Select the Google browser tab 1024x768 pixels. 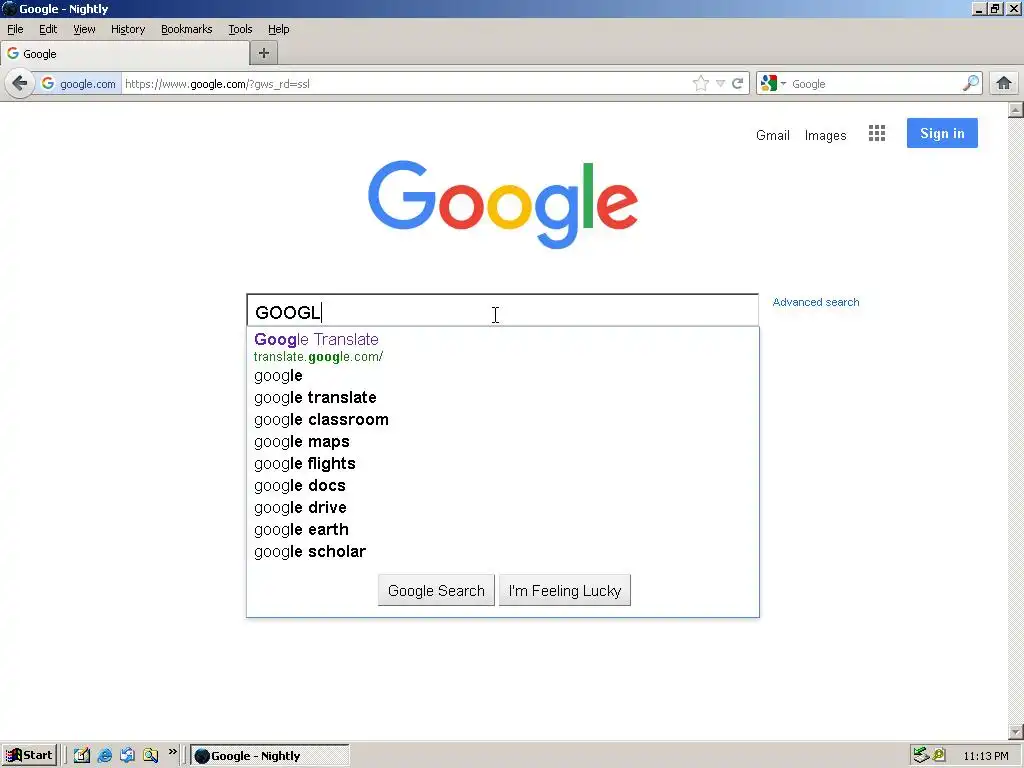125,54
